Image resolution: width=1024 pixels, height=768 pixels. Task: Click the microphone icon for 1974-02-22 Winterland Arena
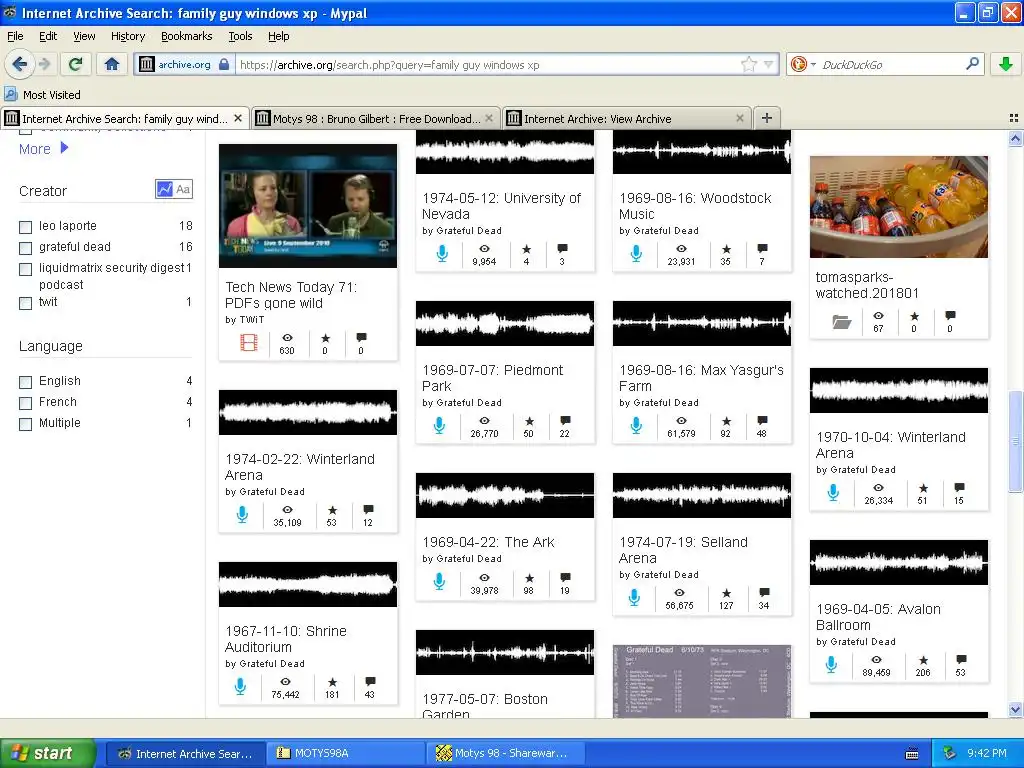coord(242,515)
